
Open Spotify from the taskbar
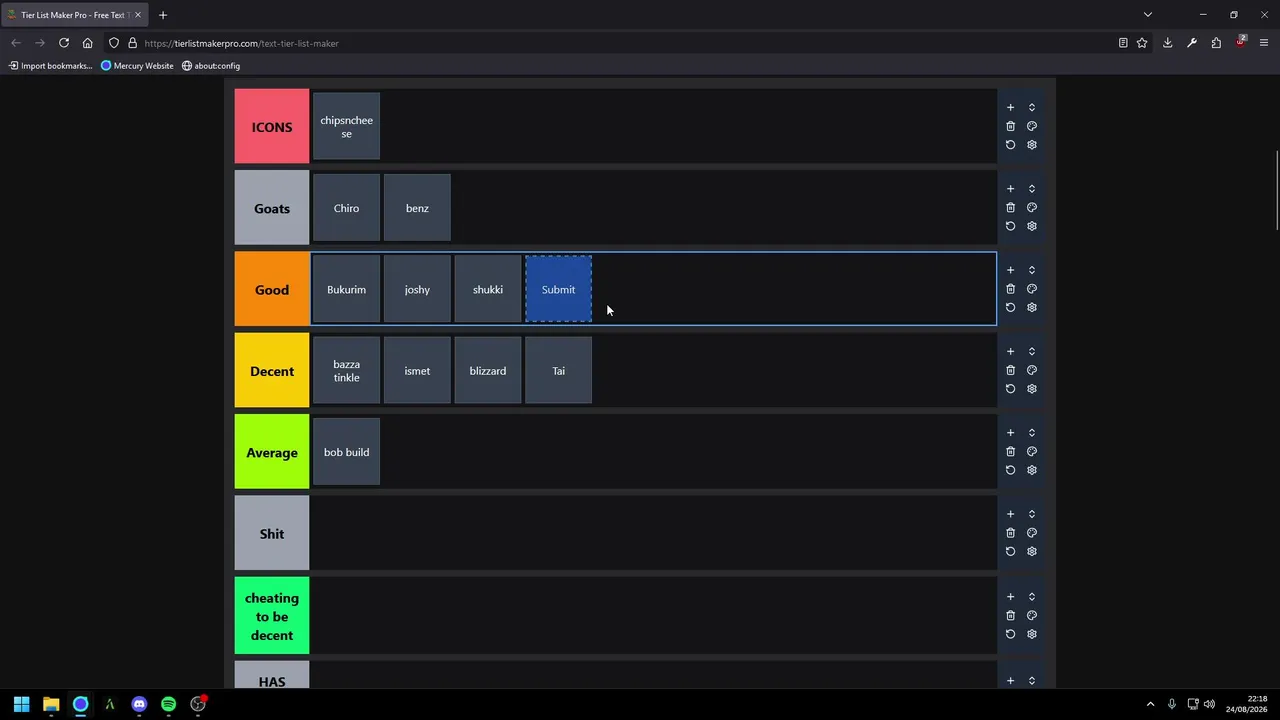pyautogui.click(x=168, y=704)
